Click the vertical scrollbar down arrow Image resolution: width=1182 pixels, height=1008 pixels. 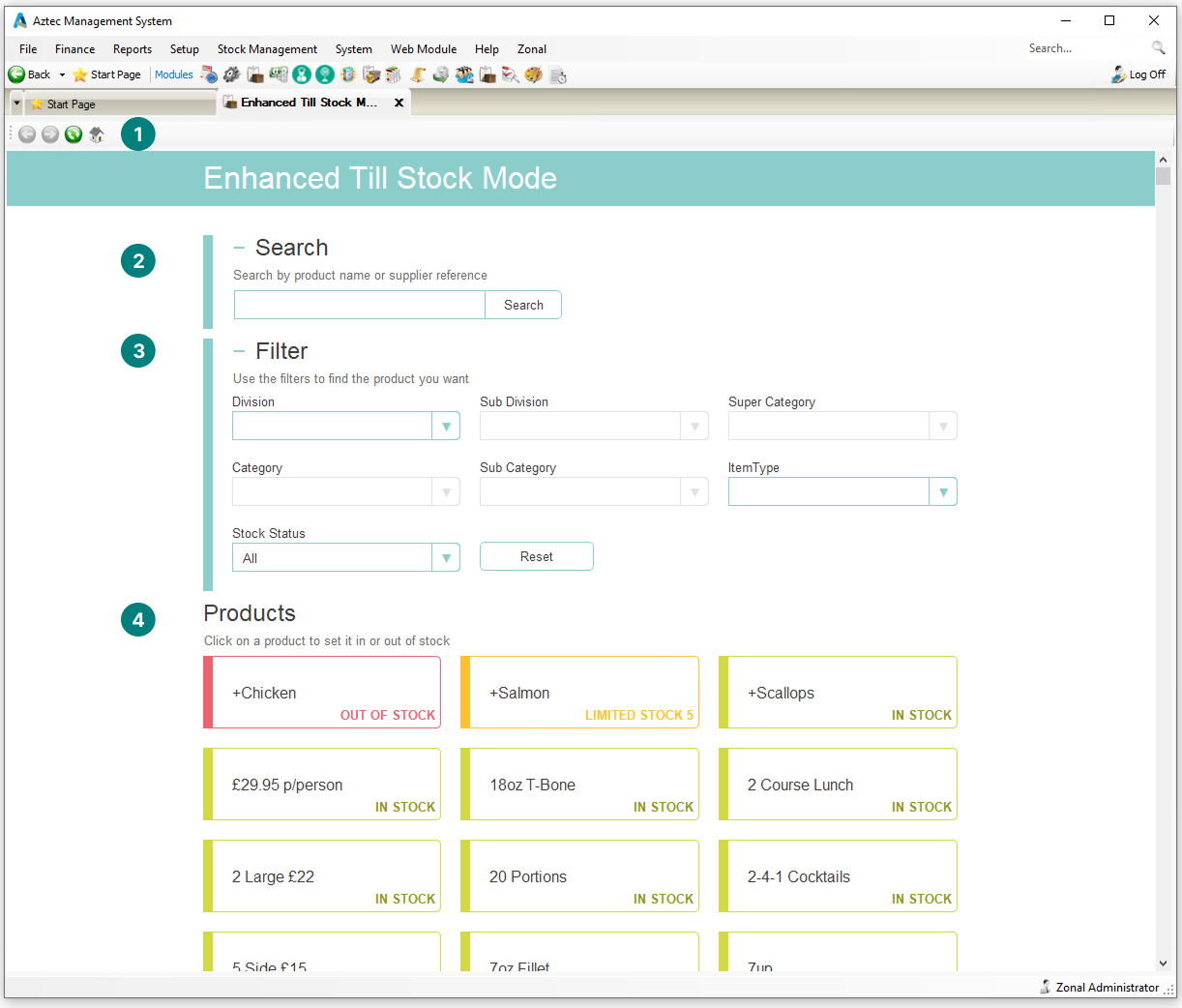(1163, 964)
